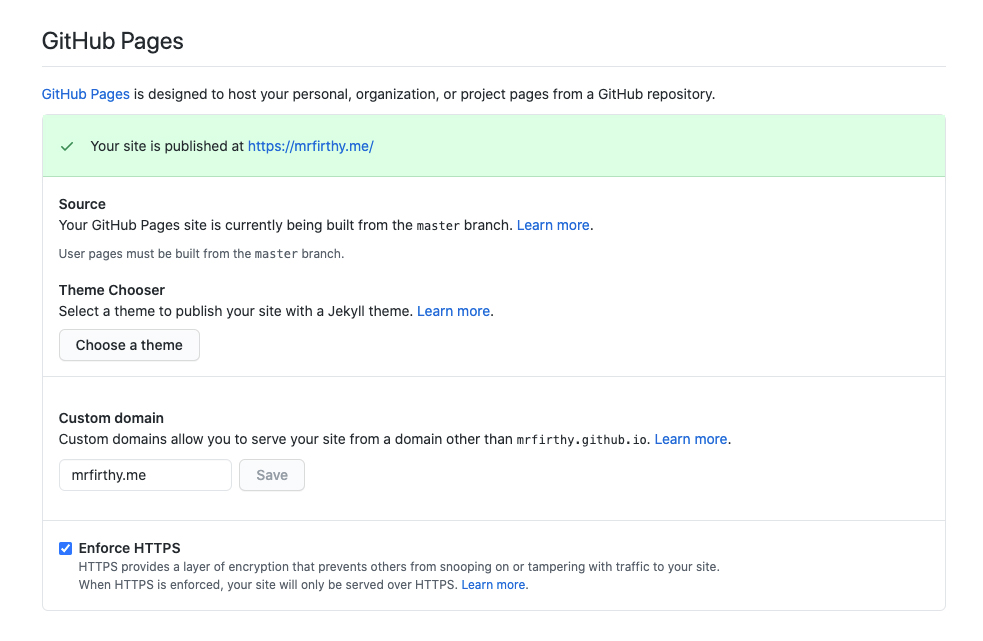Click the Save button for custom domain
The image size is (983, 641).
tap(272, 475)
